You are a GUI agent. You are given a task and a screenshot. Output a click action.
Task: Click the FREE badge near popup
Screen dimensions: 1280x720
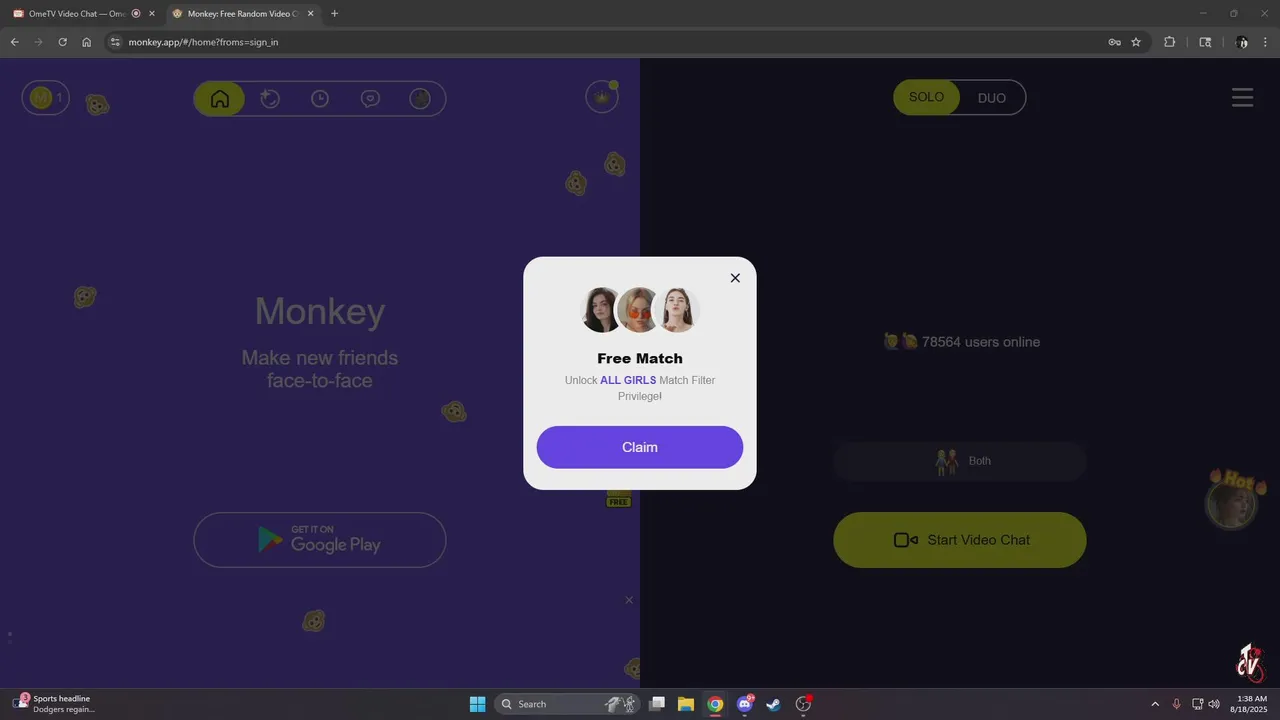point(619,500)
